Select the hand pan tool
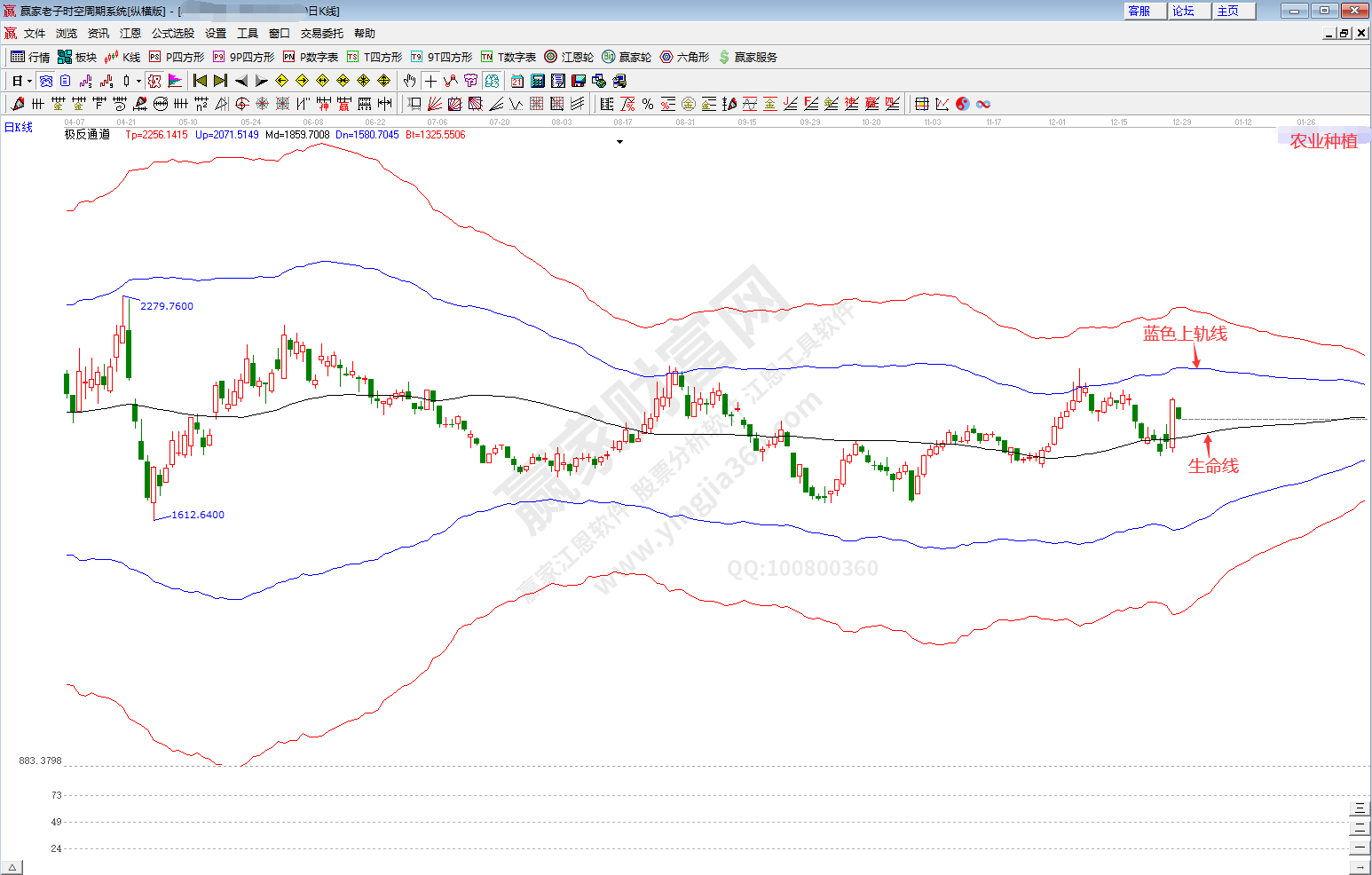Viewport: 1372px width, 875px height. click(x=409, y=81)
